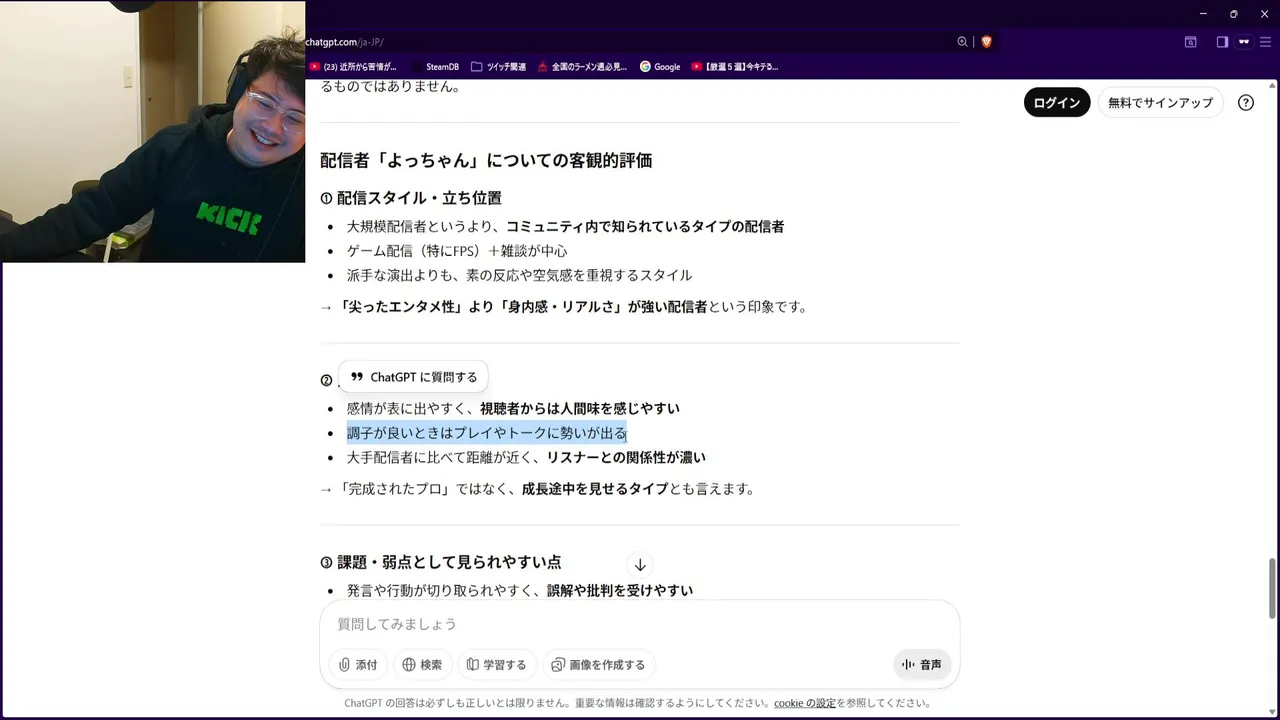Open the tab search icon in toolbar

point(1191,42)
